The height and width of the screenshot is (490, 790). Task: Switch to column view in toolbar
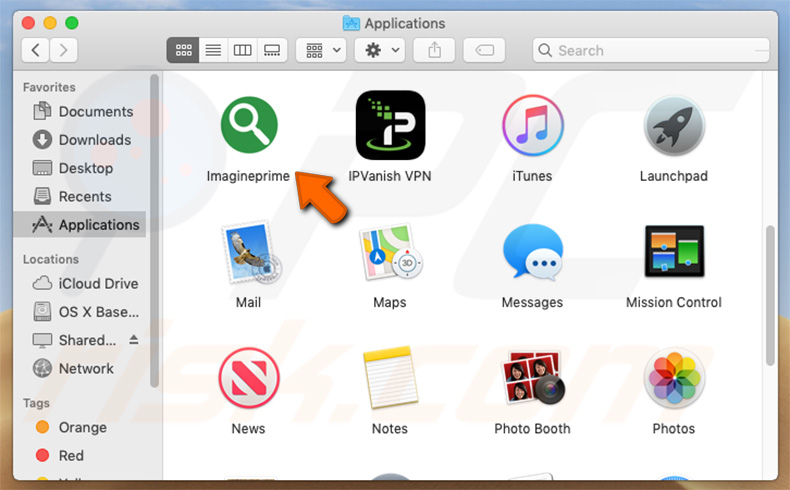[x=242, y=50]
